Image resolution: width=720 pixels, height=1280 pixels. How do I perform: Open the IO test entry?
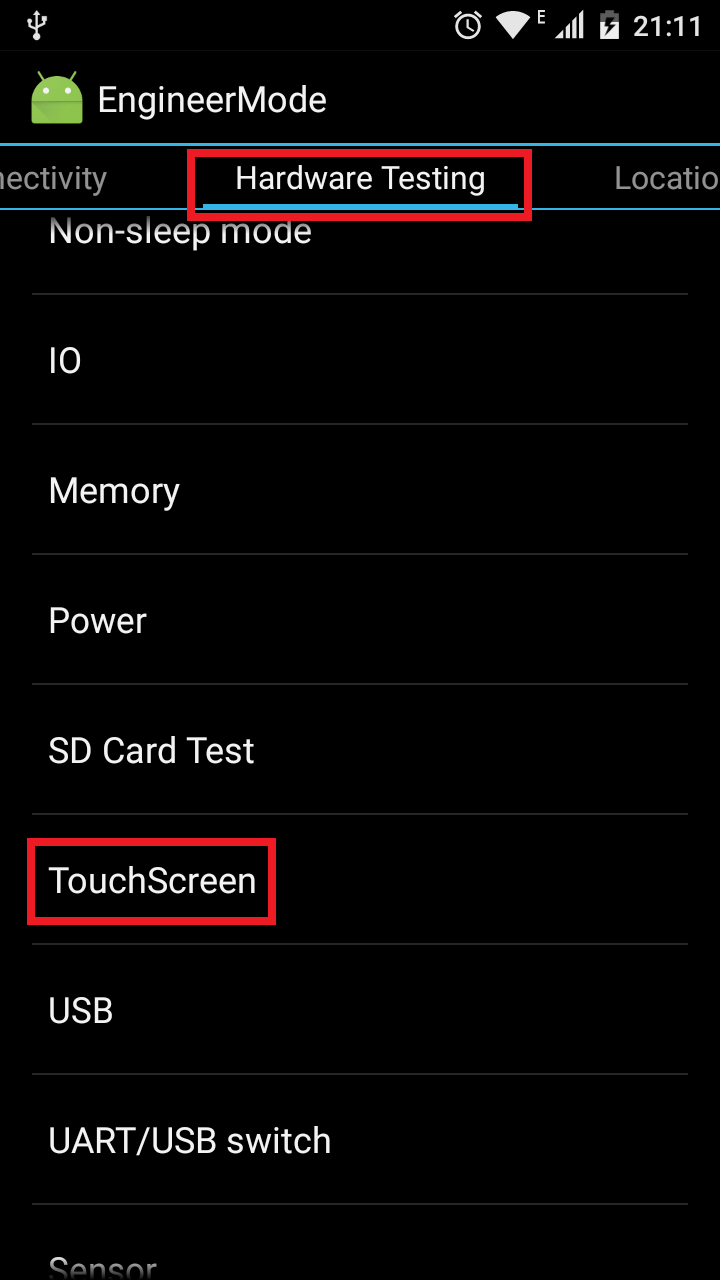(360, 360)
